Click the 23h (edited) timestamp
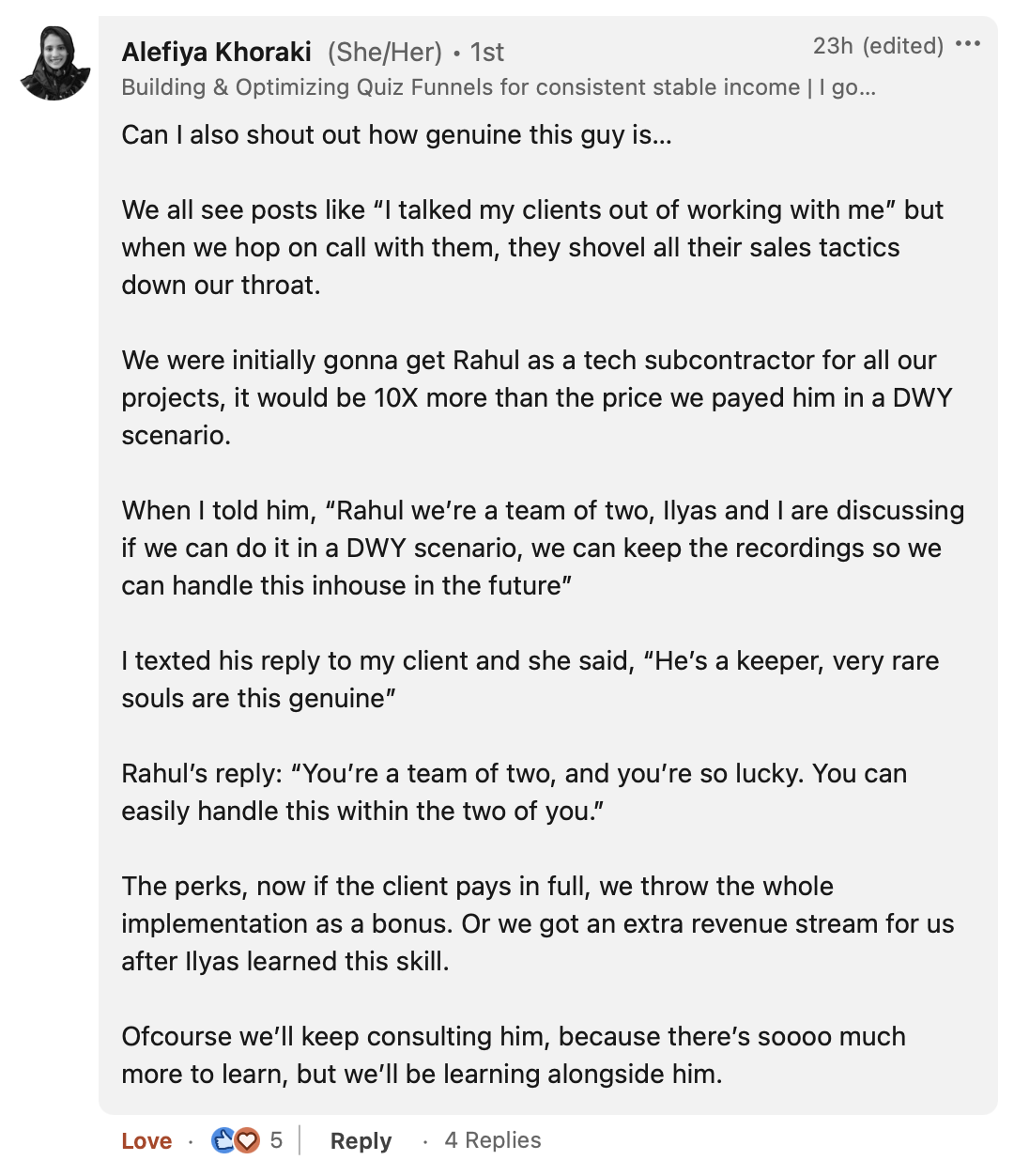 click(878, 45)
